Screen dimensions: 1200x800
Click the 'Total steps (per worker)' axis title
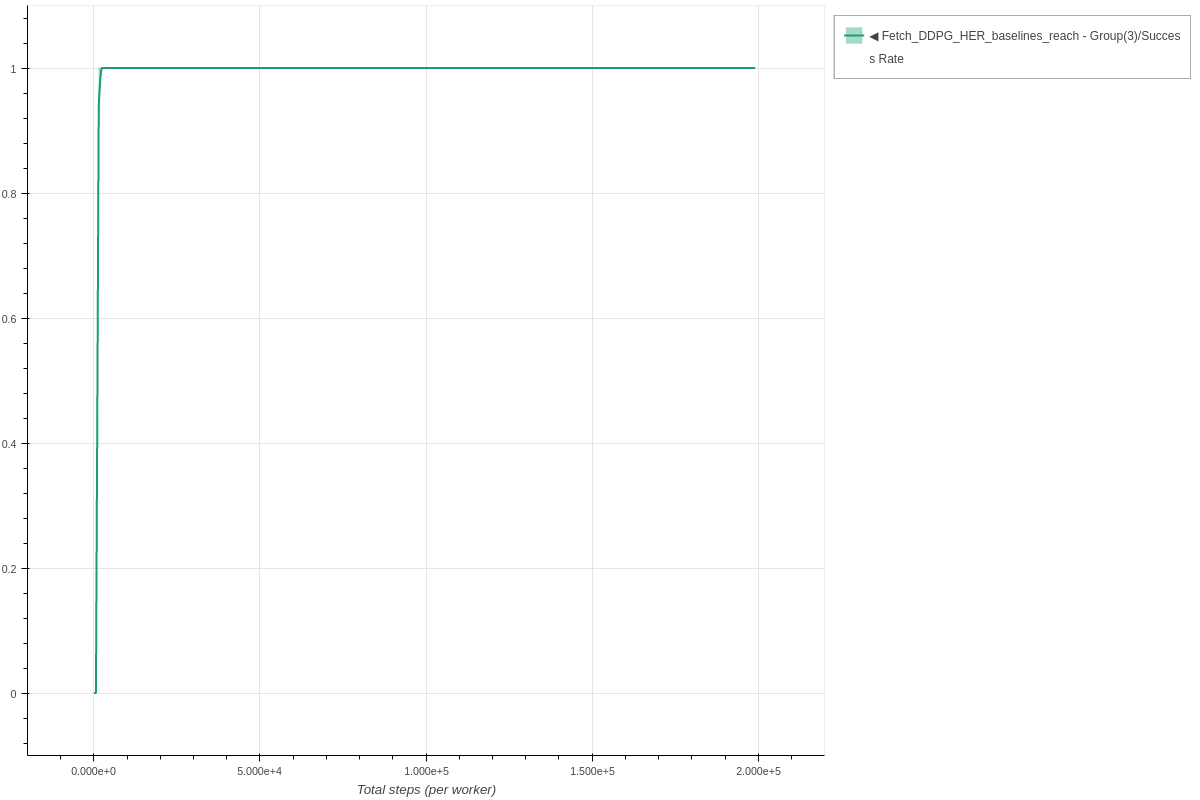tap(426, 789)
